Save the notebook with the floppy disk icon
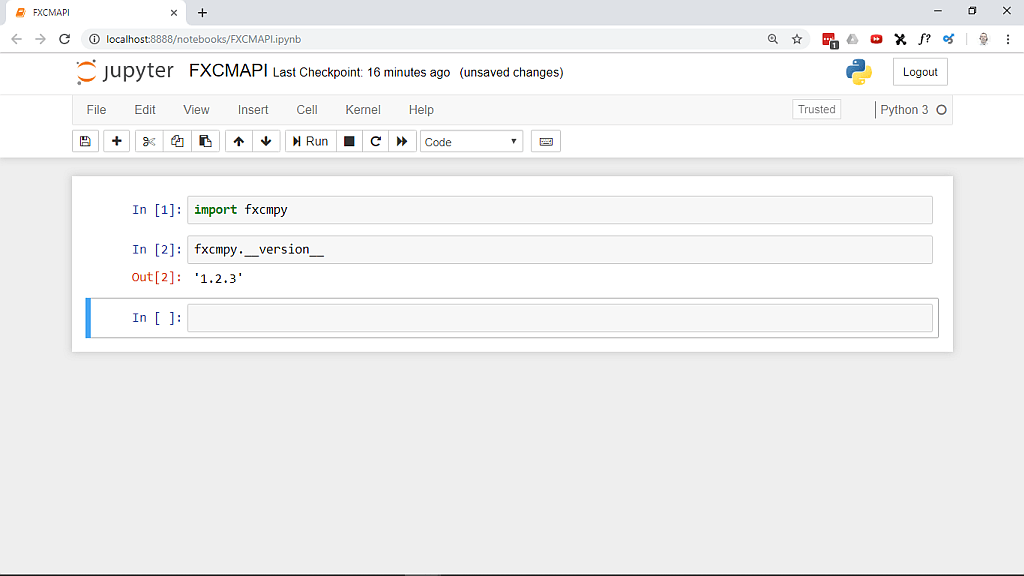The width and height of the screenshot is (1024, 576). [86, 141]
